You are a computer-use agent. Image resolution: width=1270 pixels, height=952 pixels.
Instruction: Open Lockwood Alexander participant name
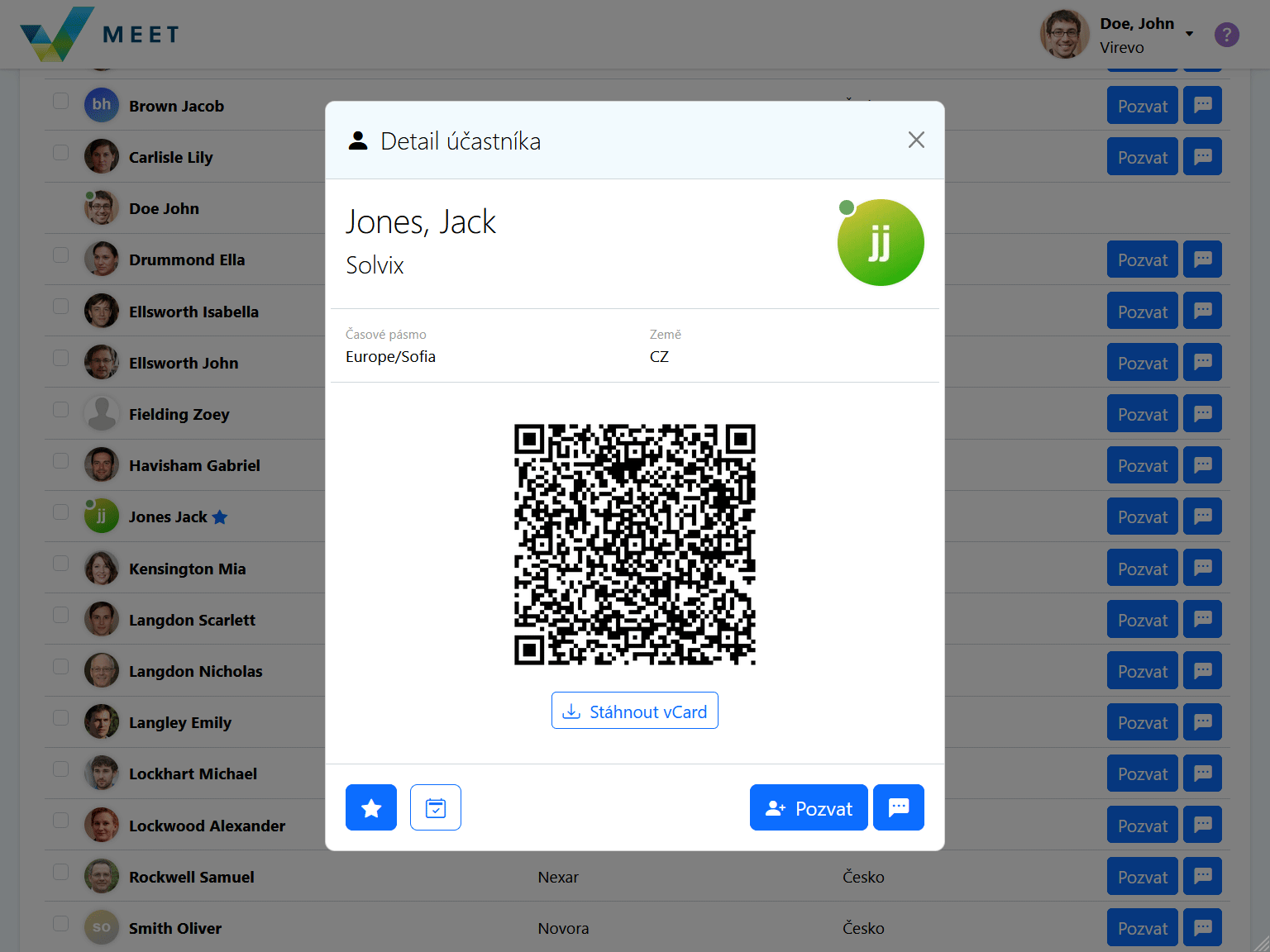pos(207,826)
